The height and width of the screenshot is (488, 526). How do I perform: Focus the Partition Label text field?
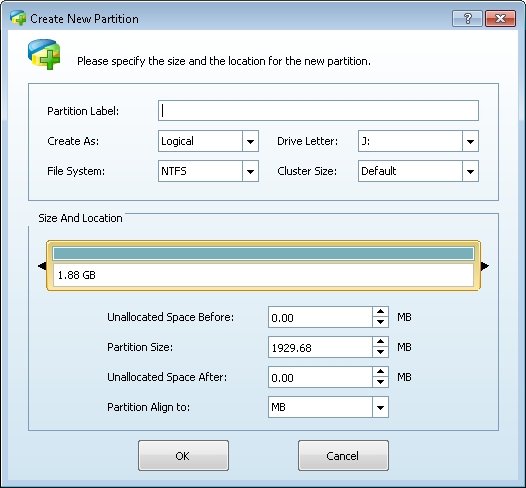pyautogui.click(x=318, y=111)
